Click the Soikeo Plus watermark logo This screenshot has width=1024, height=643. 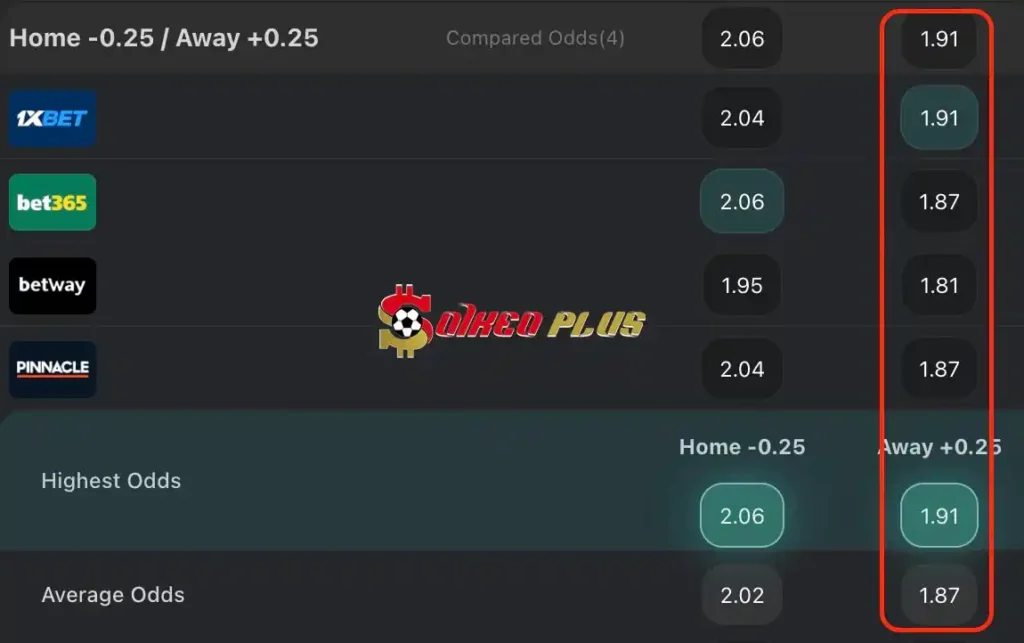511,321
